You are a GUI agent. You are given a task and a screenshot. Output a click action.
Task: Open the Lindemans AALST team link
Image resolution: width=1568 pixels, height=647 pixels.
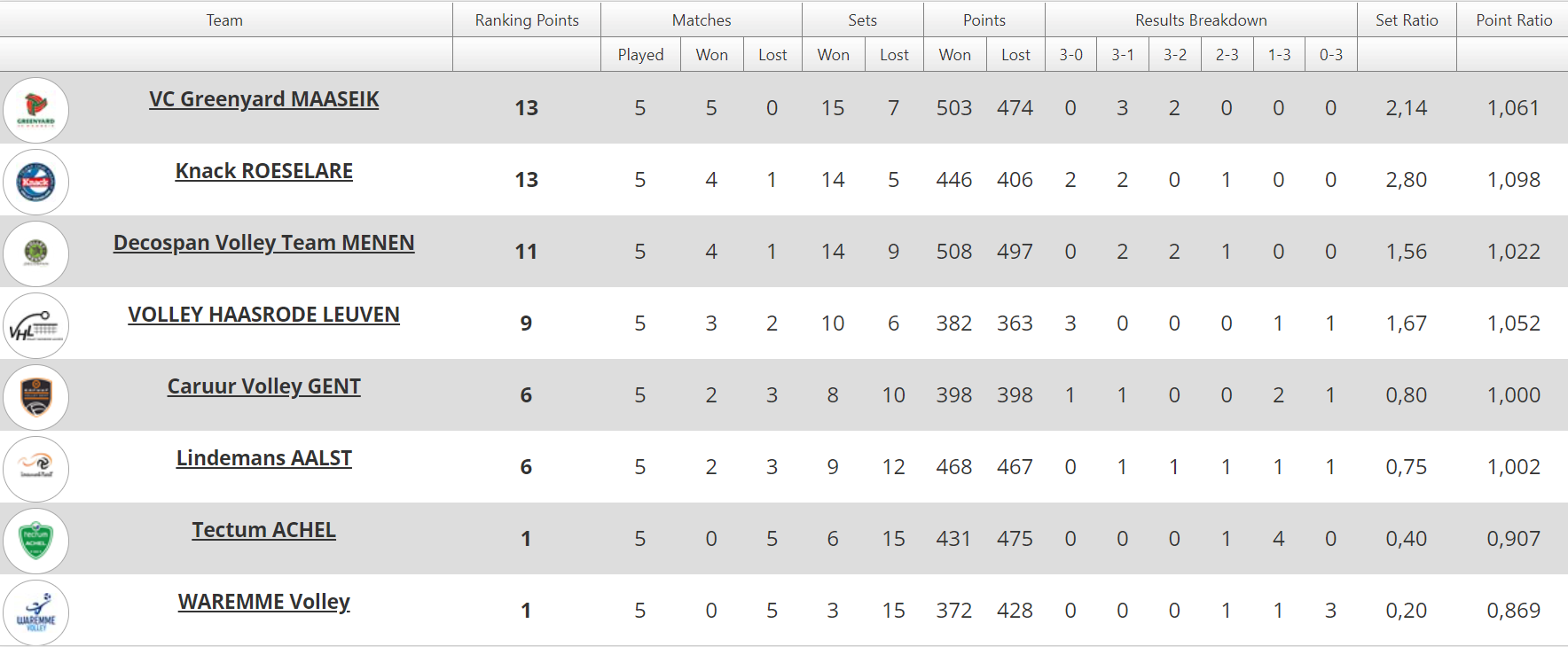[x=263, y=458]
